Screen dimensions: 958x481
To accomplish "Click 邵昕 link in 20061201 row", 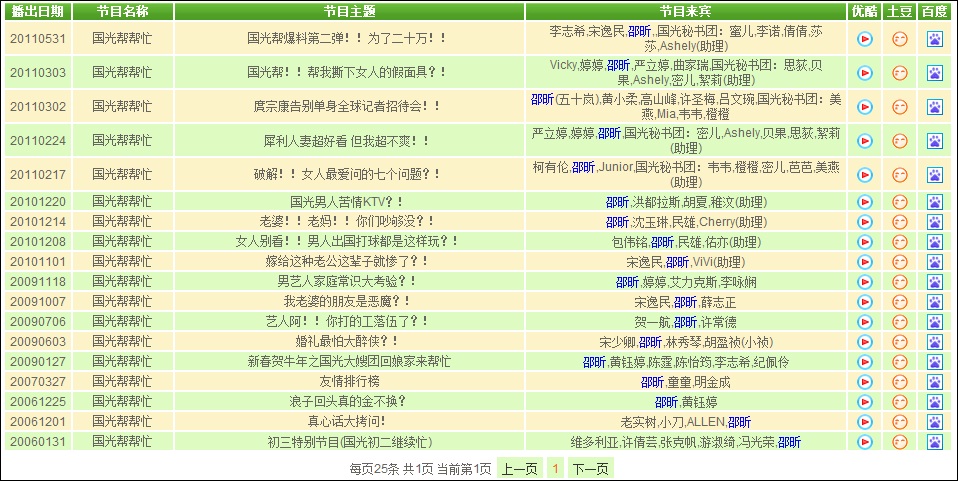I will [x=739, y=422].
